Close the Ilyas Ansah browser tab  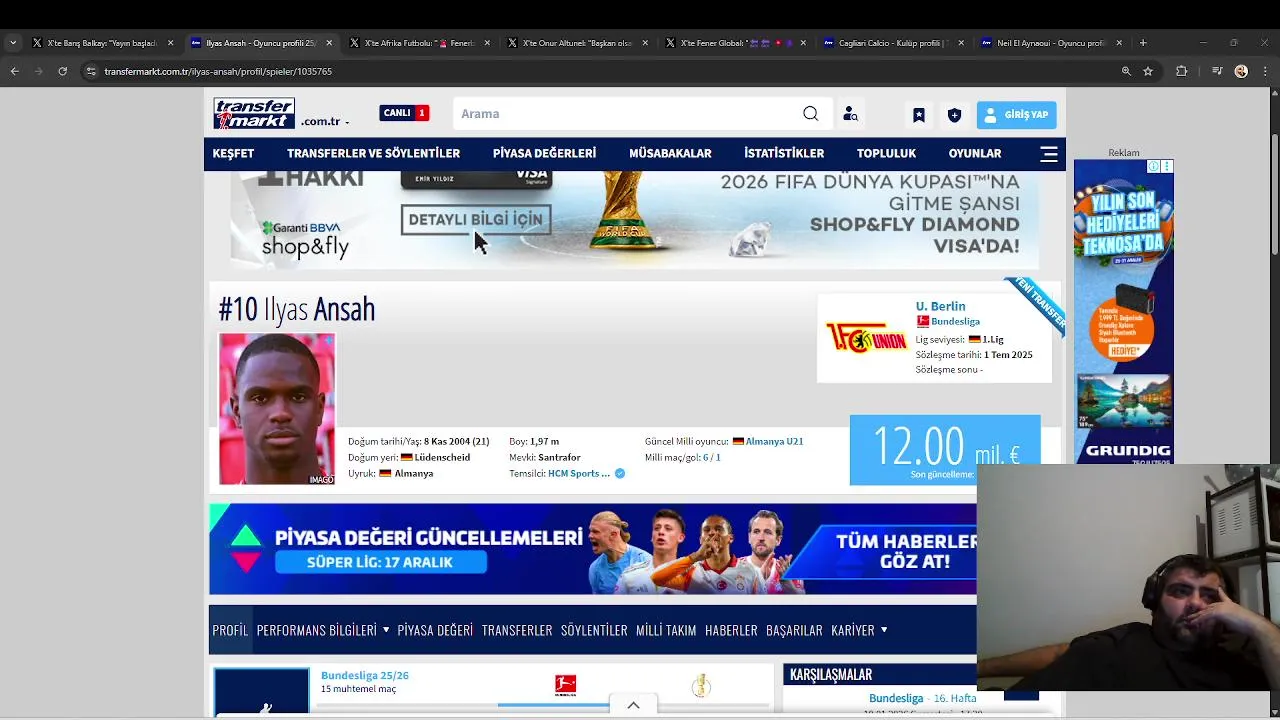[329, 43]
